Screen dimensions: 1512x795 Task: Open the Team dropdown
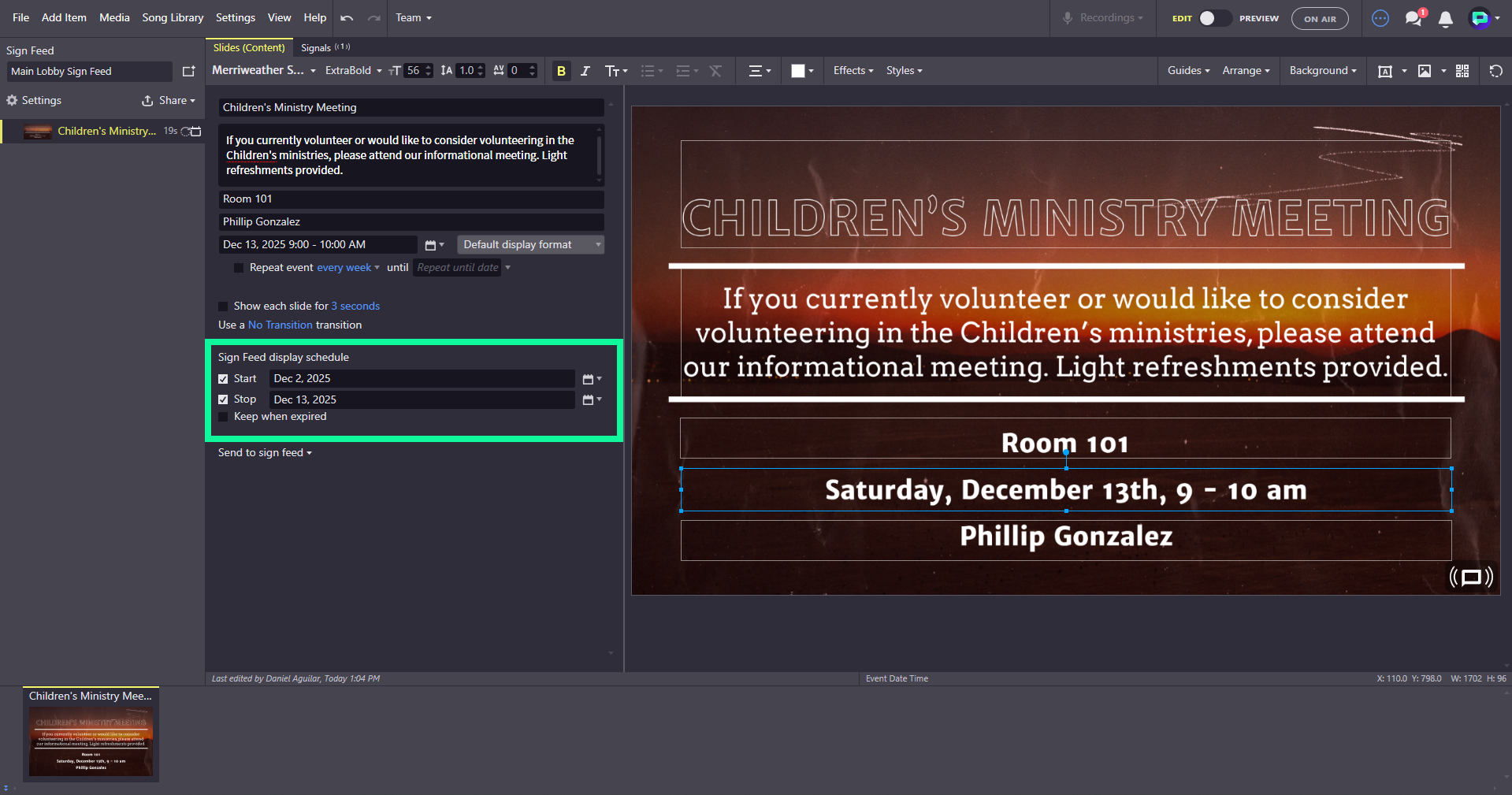[x=414, y=17]
